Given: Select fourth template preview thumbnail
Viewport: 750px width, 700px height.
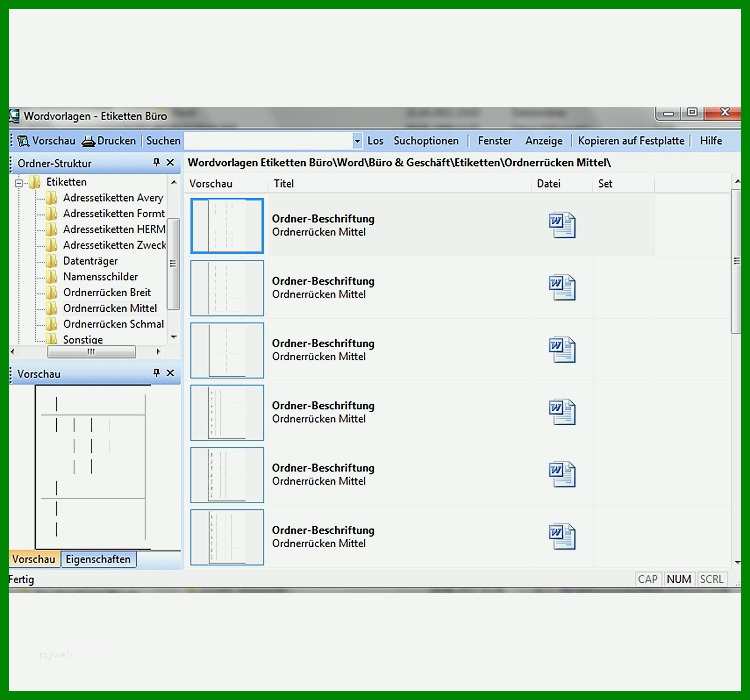Looking at the screenshot, I should 227,412.
